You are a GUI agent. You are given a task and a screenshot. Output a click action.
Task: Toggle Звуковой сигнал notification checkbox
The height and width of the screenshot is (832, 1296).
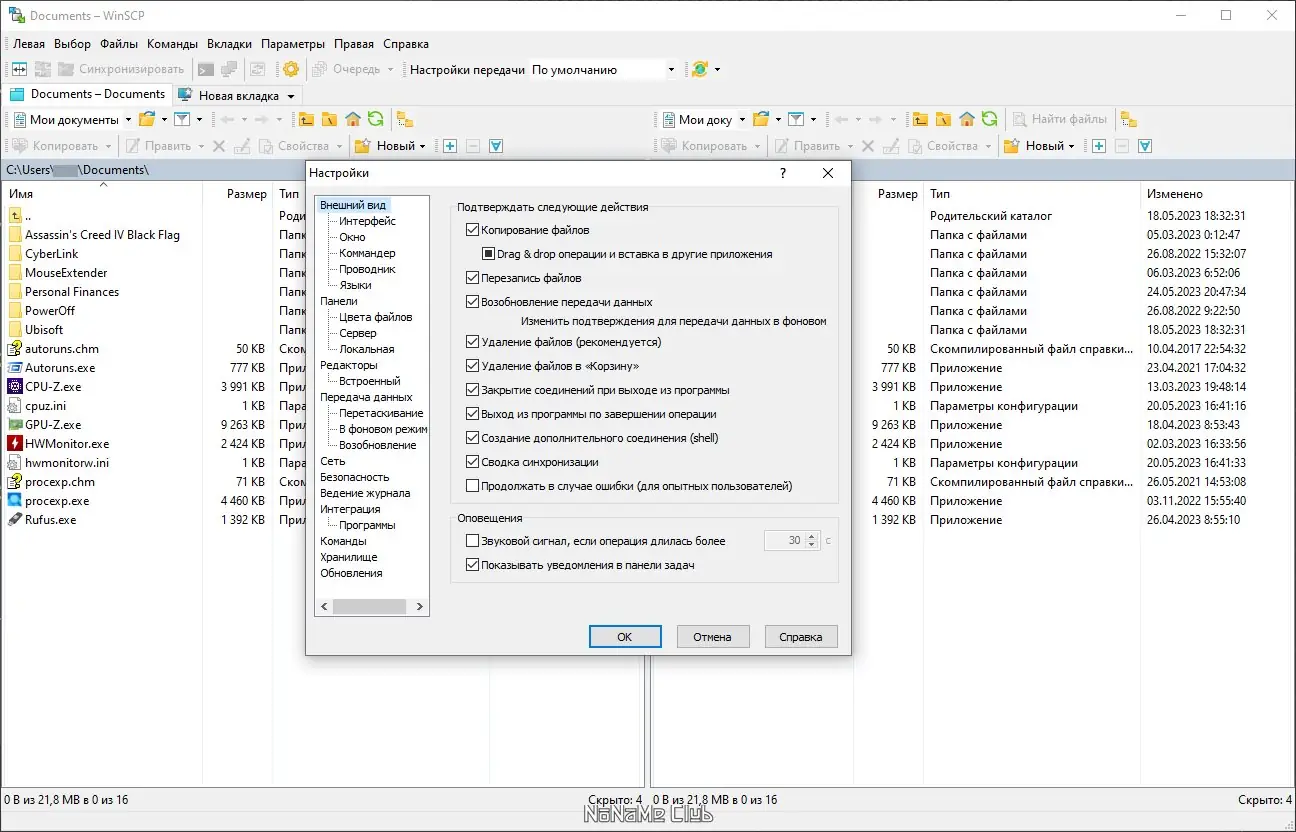(x=473, y=541)
